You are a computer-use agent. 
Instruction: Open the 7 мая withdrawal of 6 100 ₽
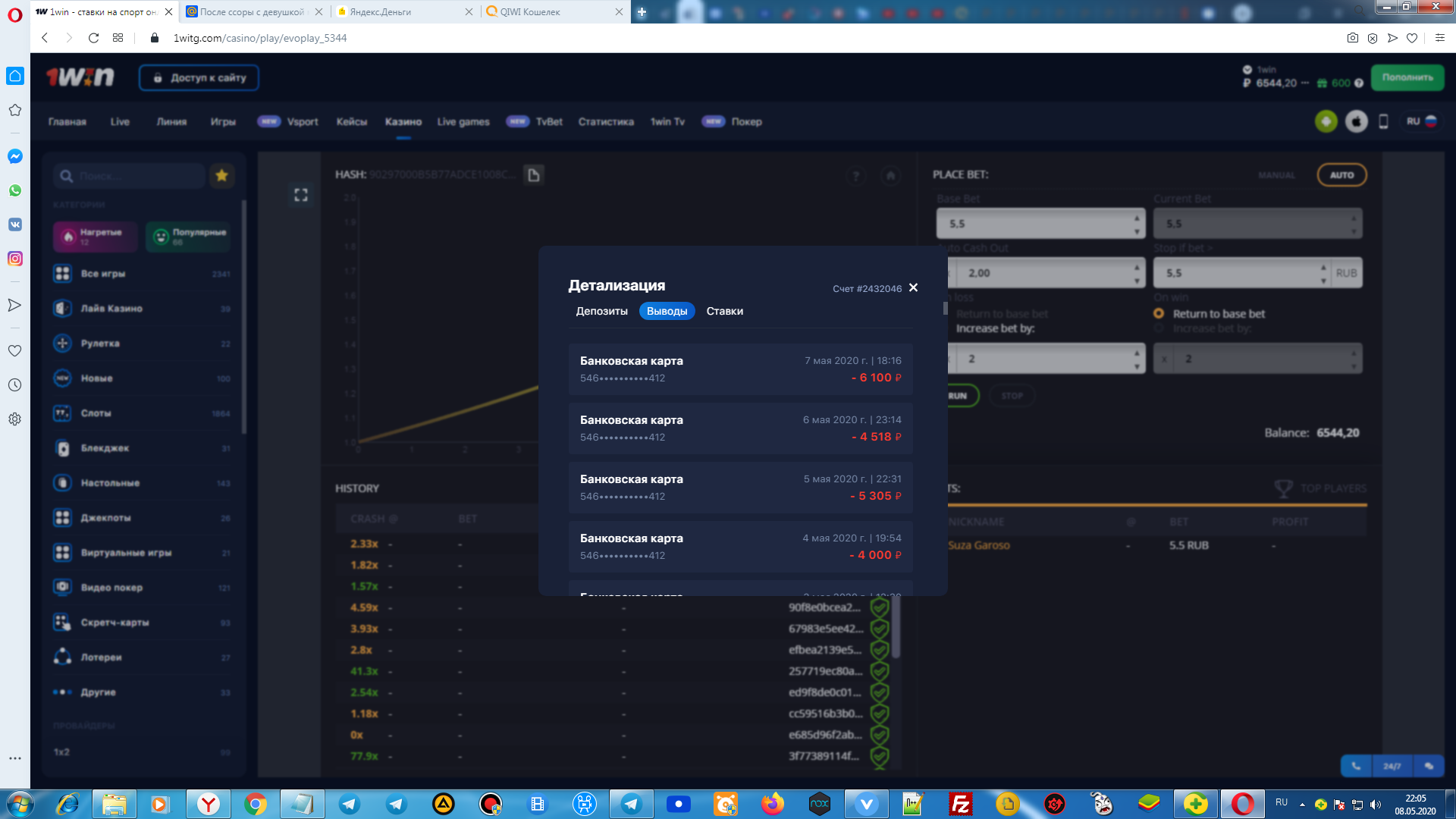(741, 369)
